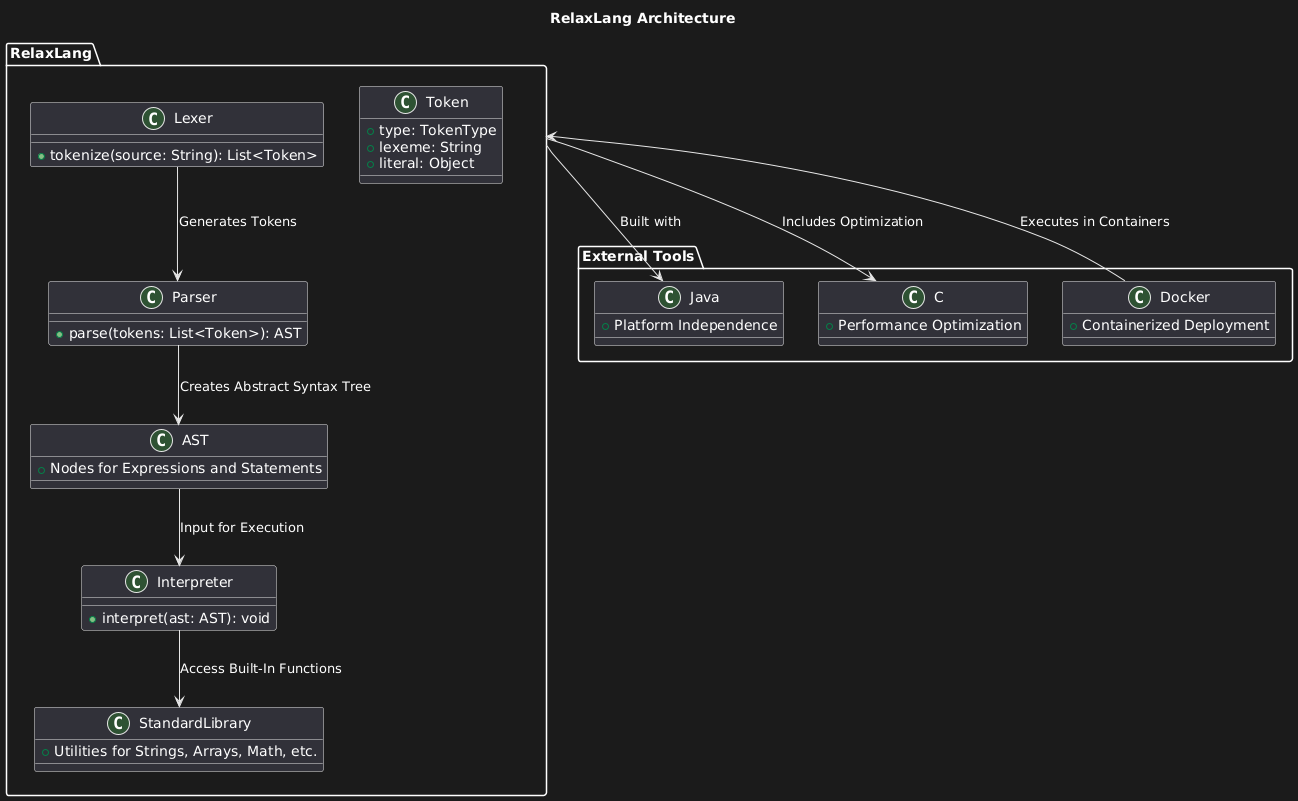Click the Executes in Containers label
The image size is (1298, 801).
coord(1095,221)
